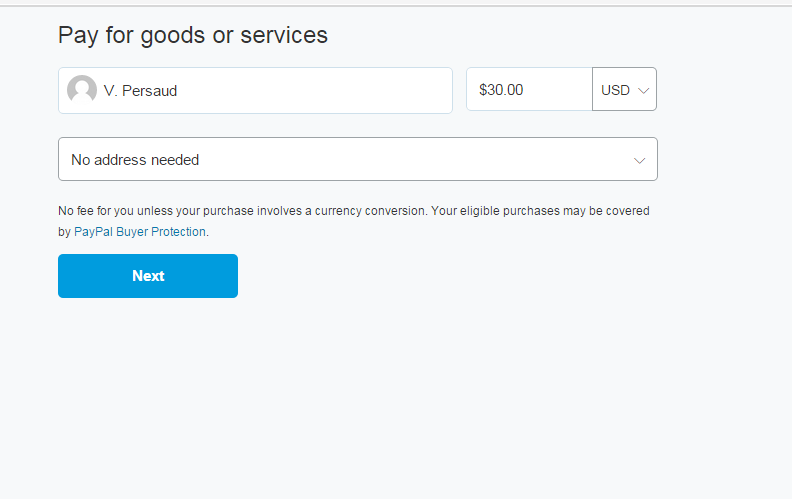Screen dimensions: 792x499
Task: Focus the $30.00 amount field
Action: pyautogui.click(x=529, y=90)
